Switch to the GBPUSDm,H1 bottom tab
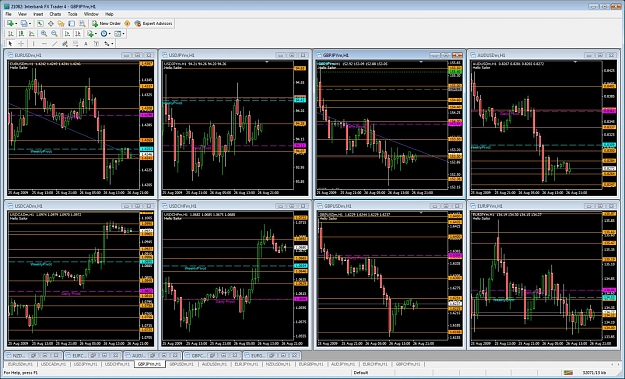Viewport: 625px width, 379px height. [x=182, y=364]
